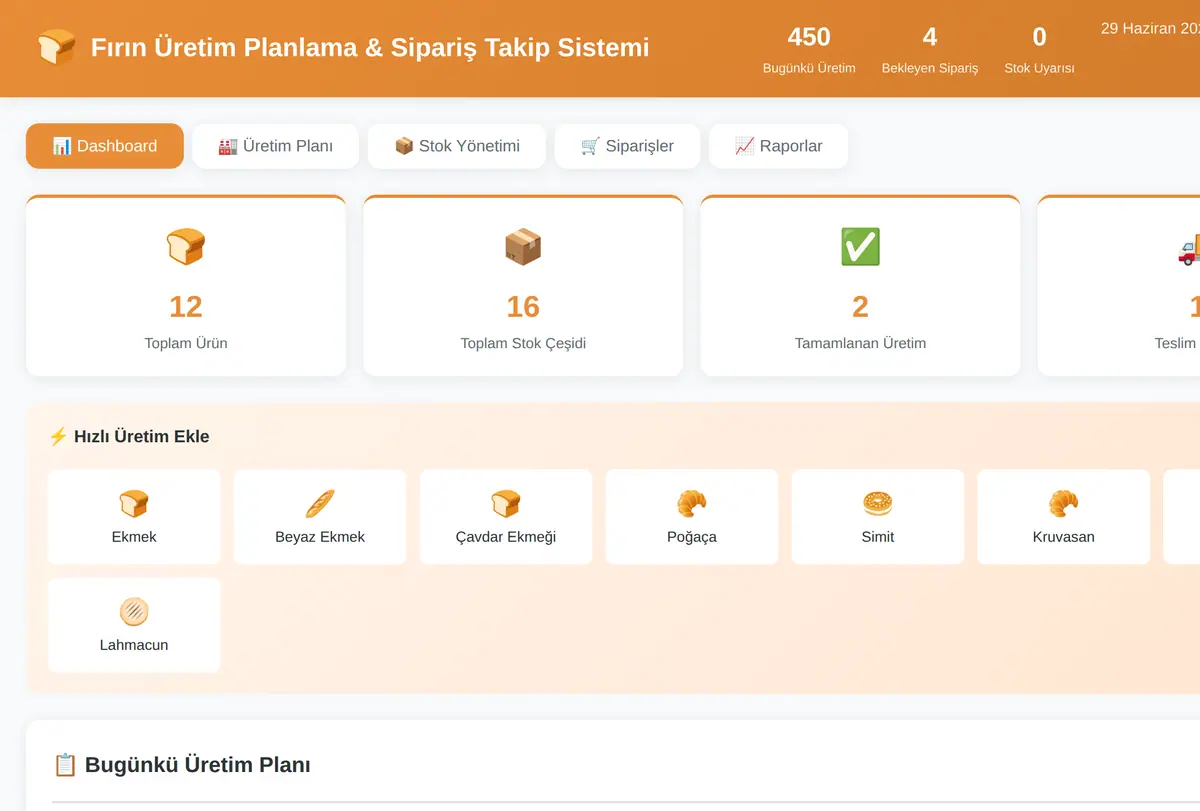This screenshot has width=1200, height=811.
Task: Quick-add Çavdar Ekmeği production
Action: pos(506,517)
